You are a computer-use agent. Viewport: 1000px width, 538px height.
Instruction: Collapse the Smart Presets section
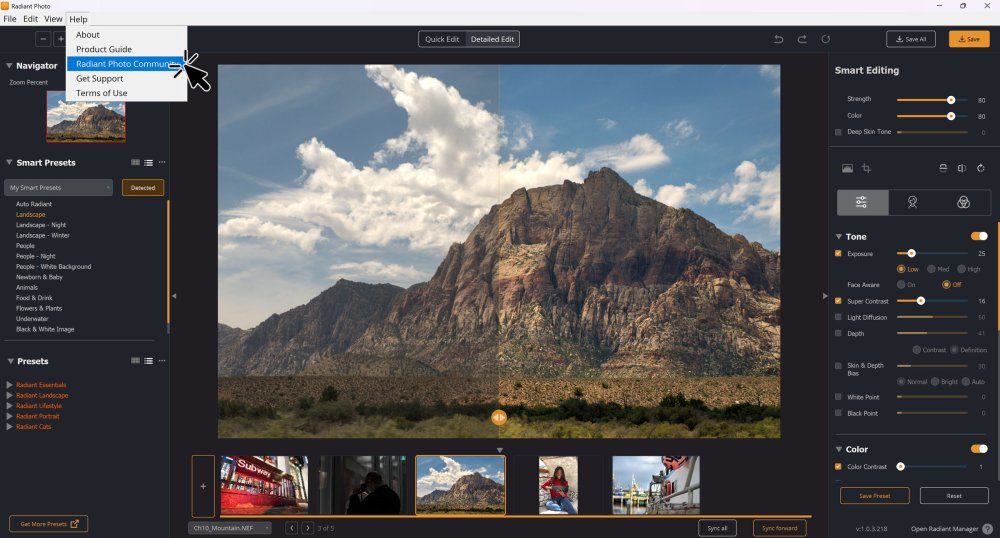[10, 163]
